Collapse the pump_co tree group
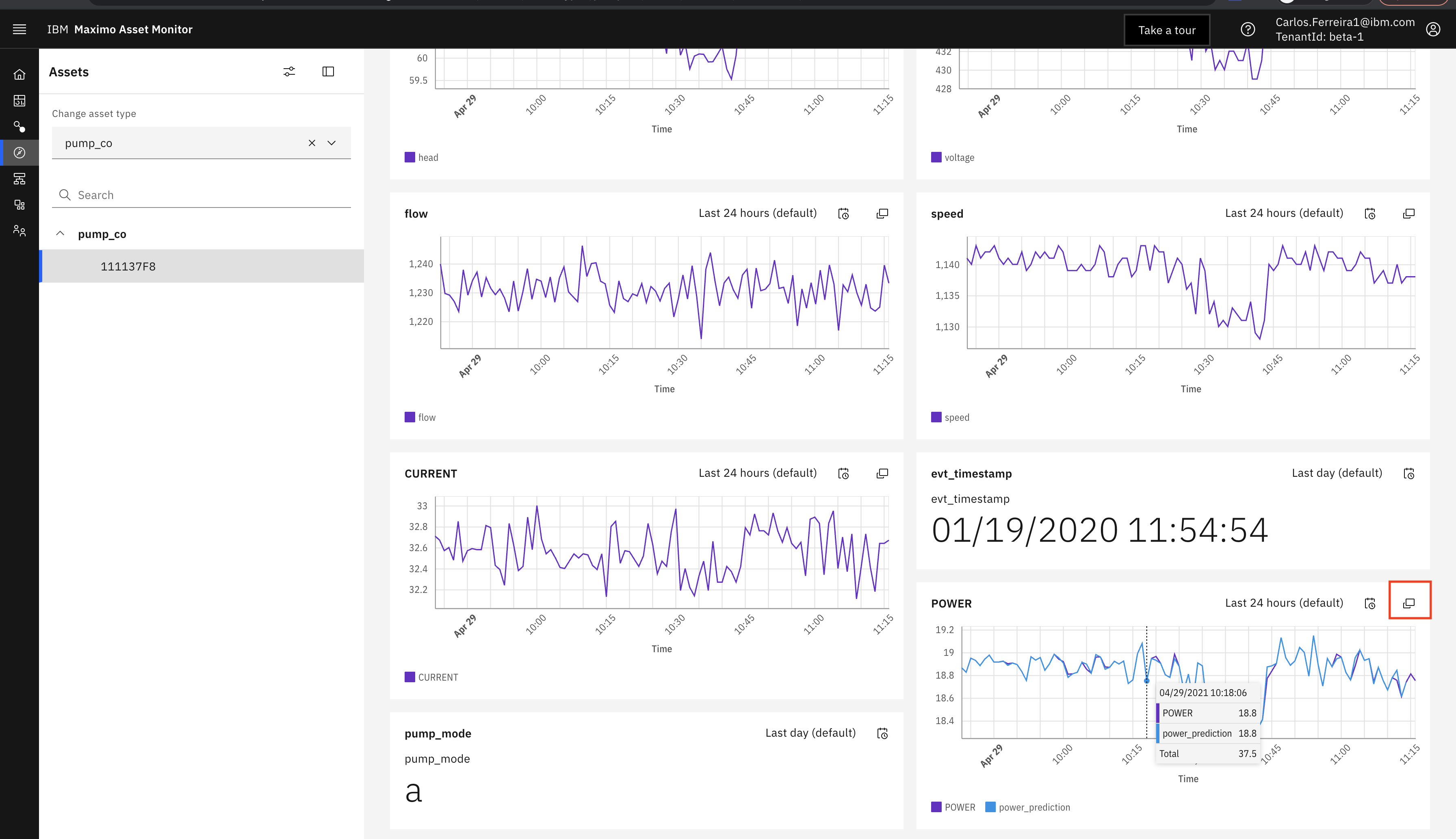Viewport: 1456px width, 839px height. [x=60, y=234]
